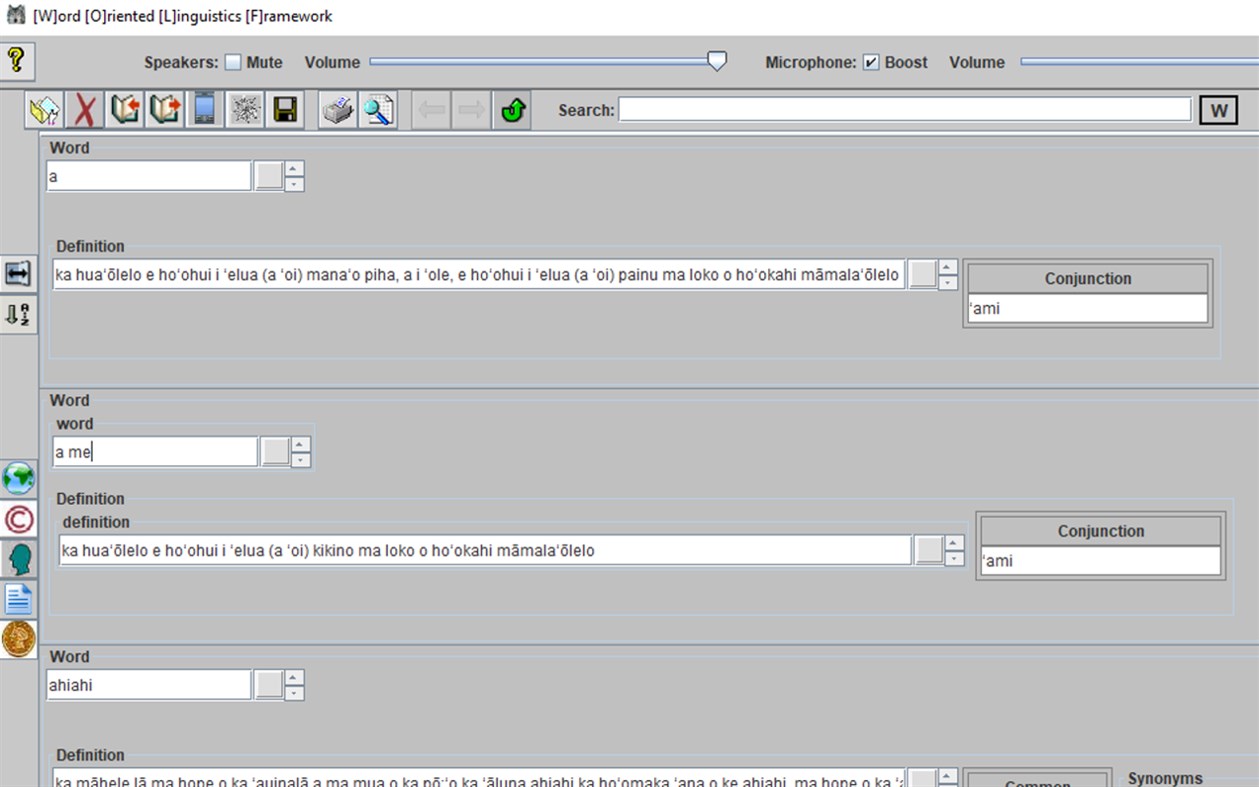Click the save floppy disk icon
Image resolution: width=1259 pixels, height=787 pixels.
285,109
